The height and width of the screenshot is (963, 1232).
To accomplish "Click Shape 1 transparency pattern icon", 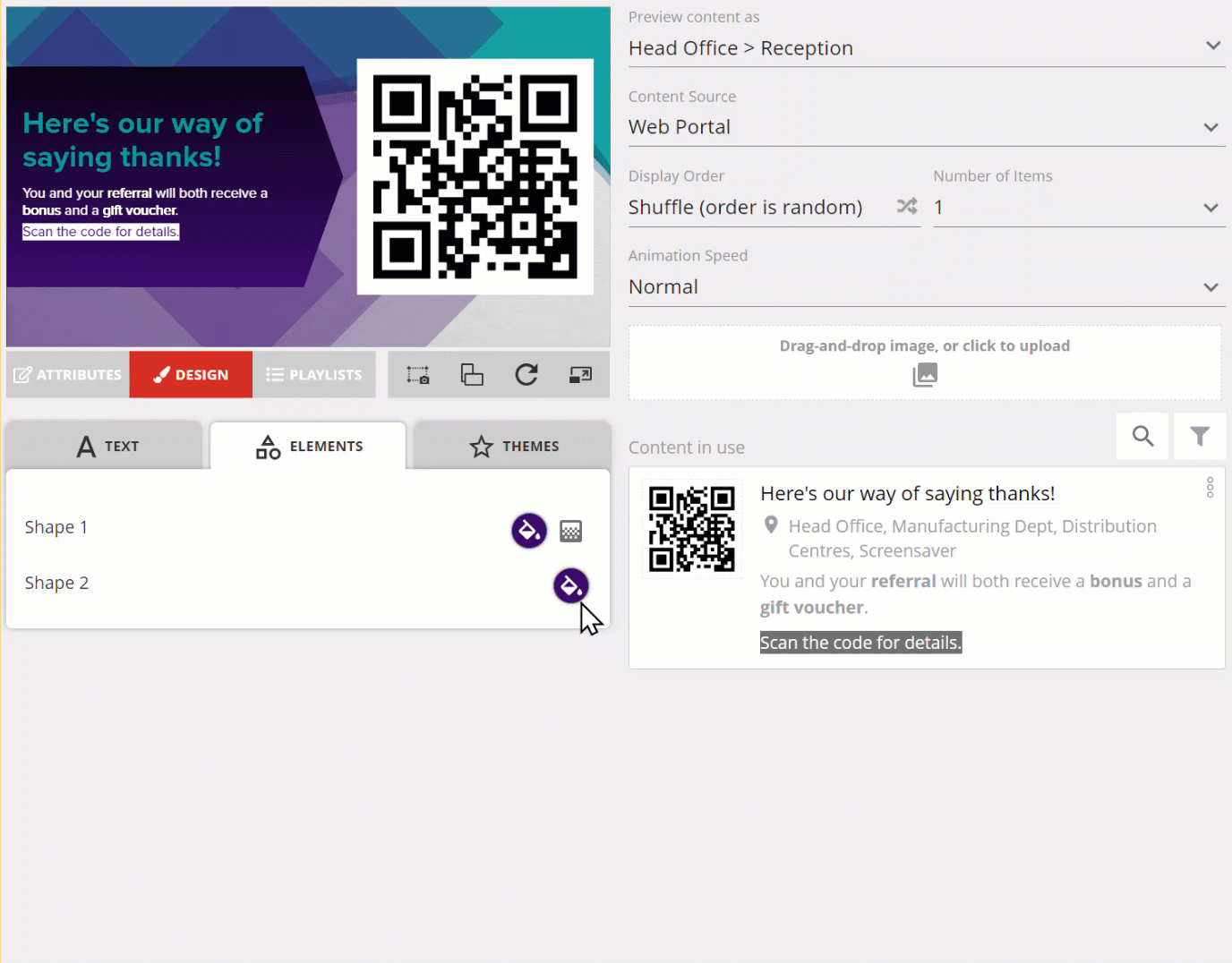I will 571,532.
